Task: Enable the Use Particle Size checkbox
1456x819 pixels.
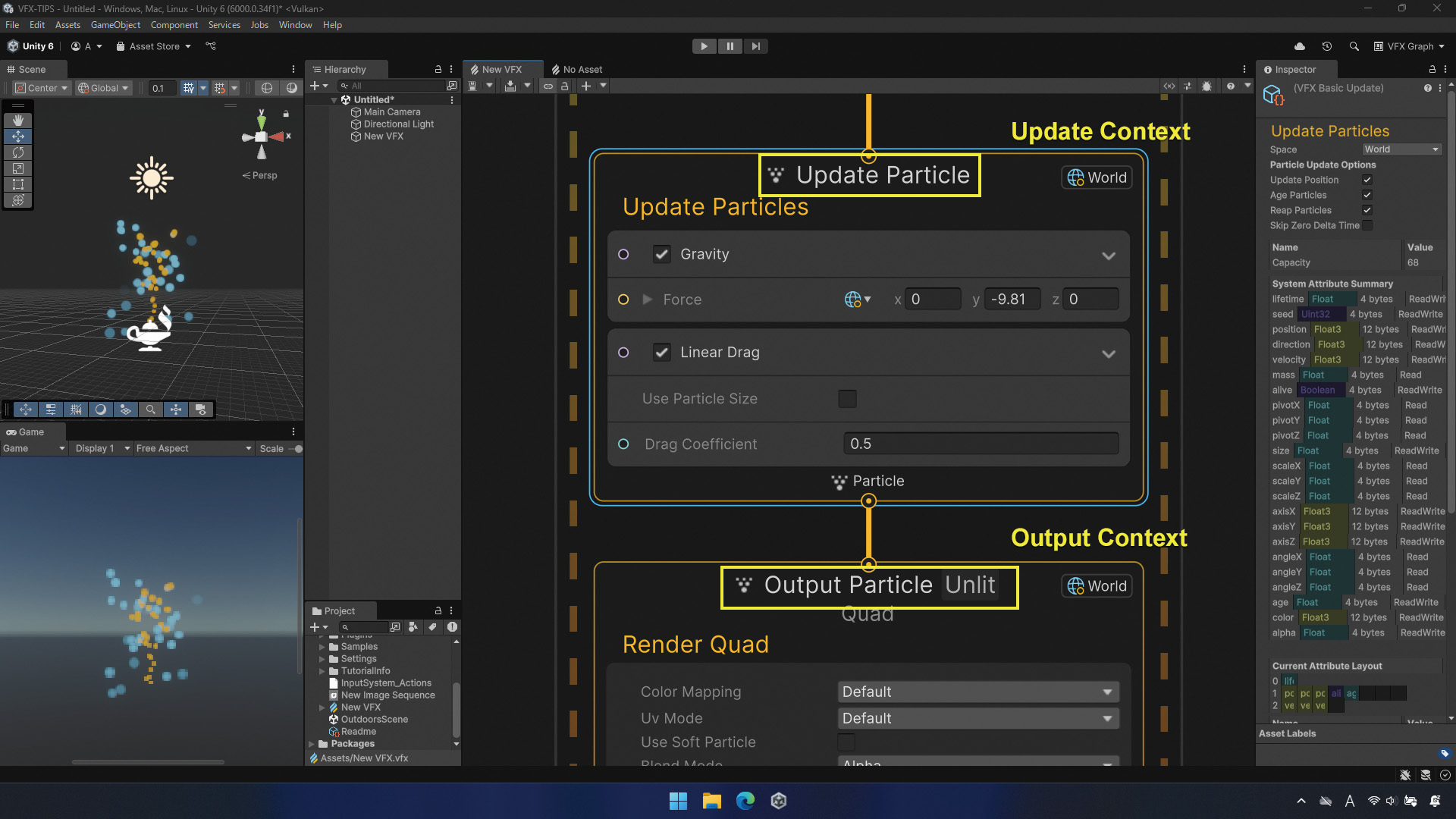Action: [847, 399]
